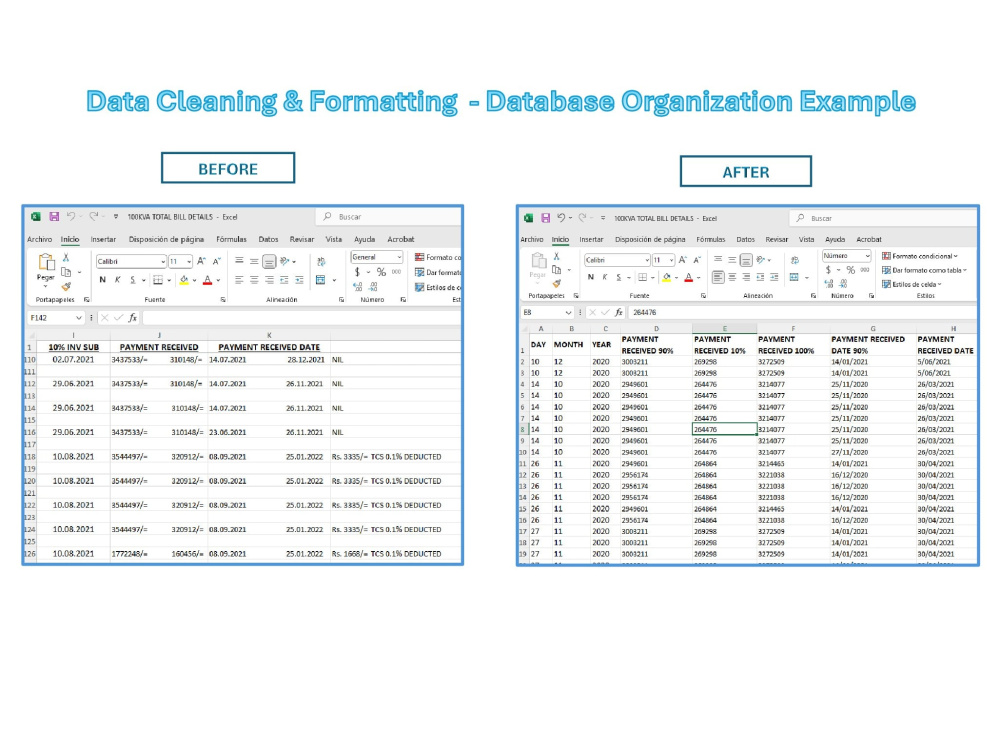Select the Copiar formato (format painter) icon
Viewport: 1000px width, 750px height.
point(67,287)
